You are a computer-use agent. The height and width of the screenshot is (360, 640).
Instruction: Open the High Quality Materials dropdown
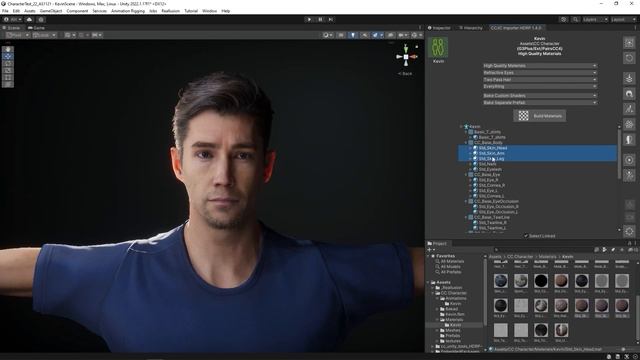pyautogui.click(x=540, y=66)
